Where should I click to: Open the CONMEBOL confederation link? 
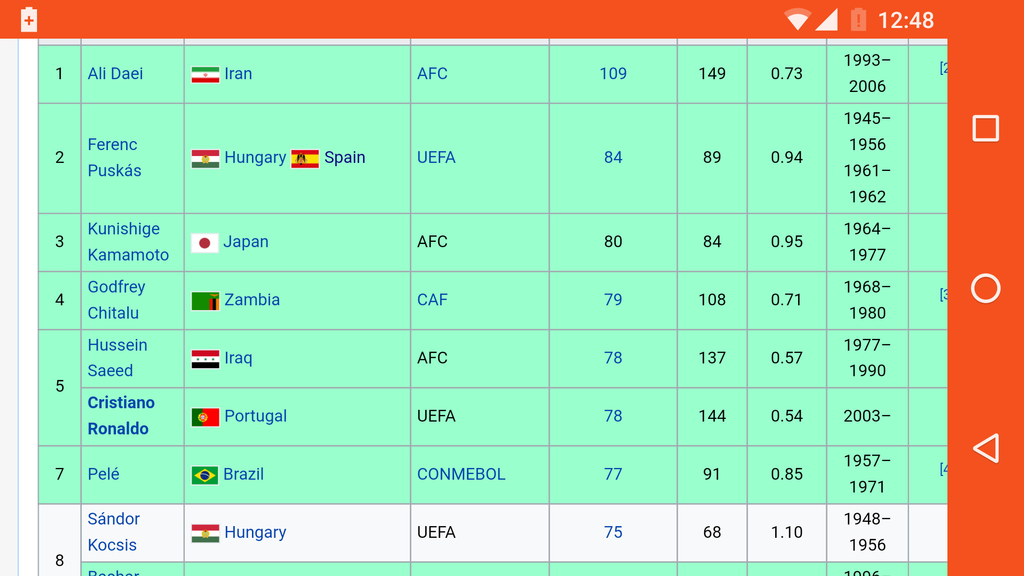tap(461, 474)
